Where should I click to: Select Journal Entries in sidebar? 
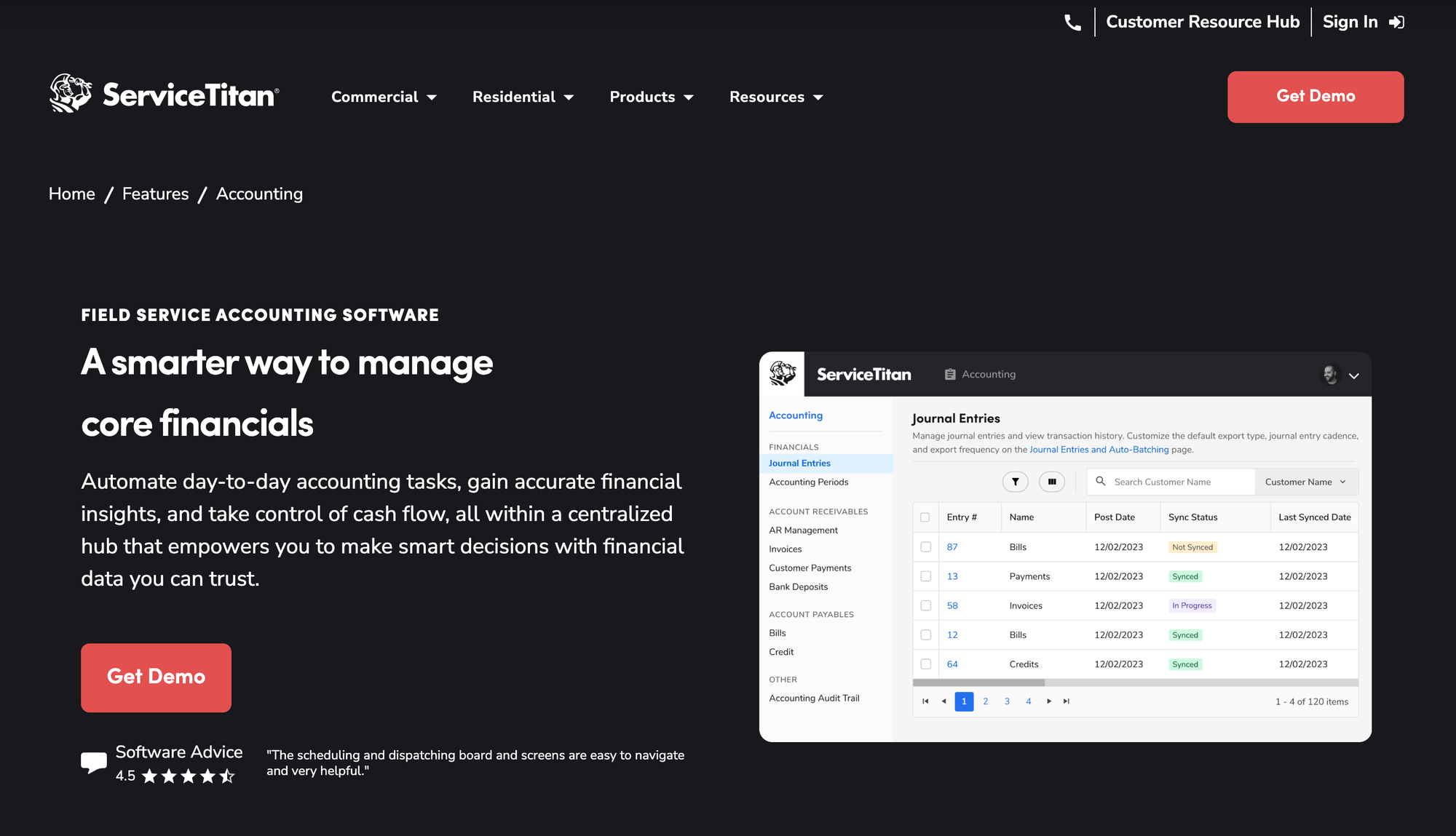click(x=799, y=463)
